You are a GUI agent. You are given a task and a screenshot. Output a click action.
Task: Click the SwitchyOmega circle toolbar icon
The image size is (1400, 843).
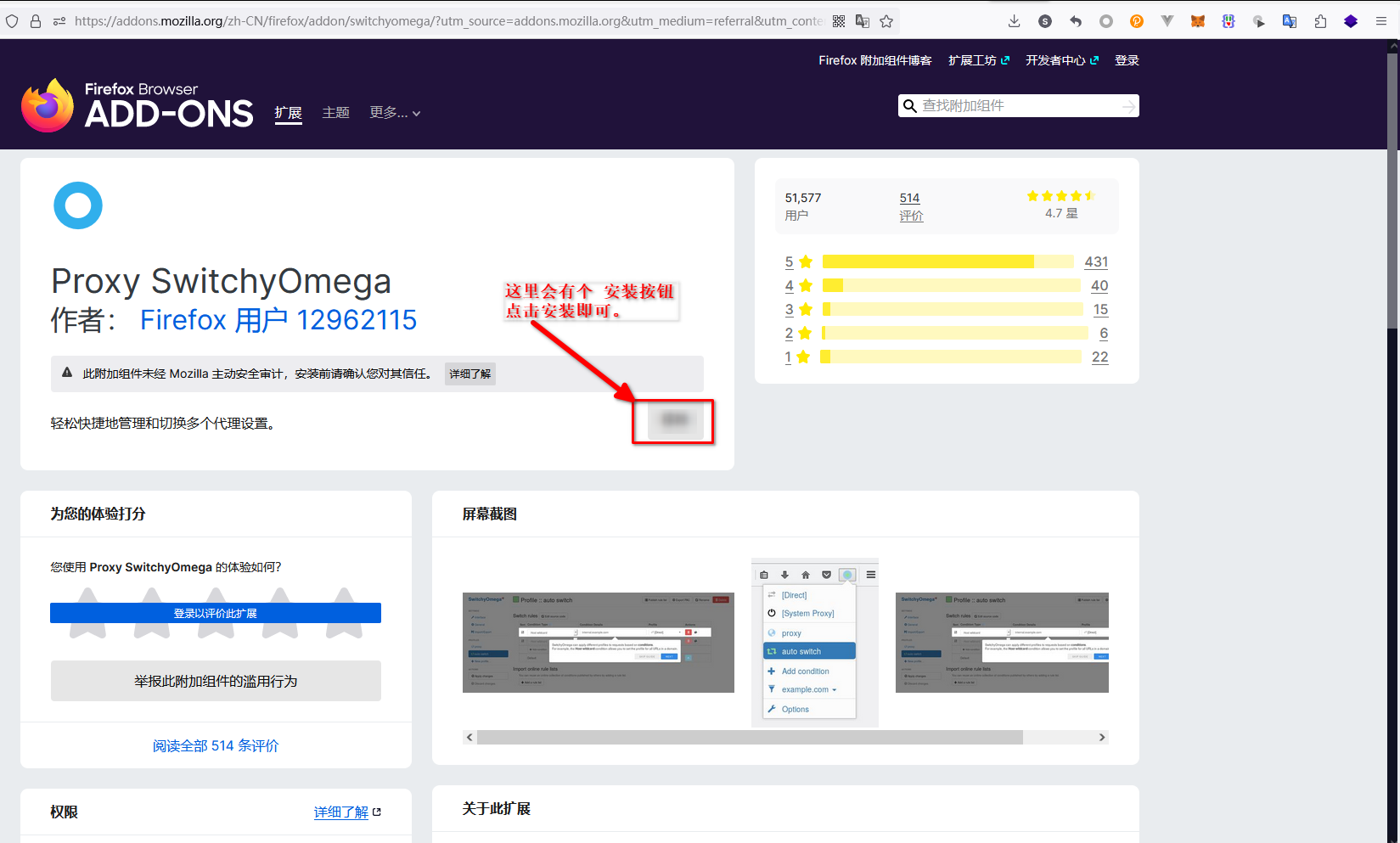point(1106,21)
